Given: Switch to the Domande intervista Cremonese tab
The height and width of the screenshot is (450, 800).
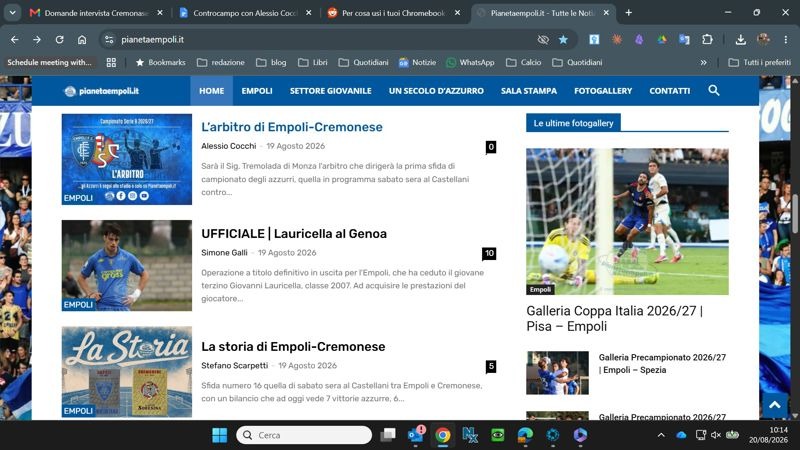Looking at the screenshot, I should tap(96, 13).
